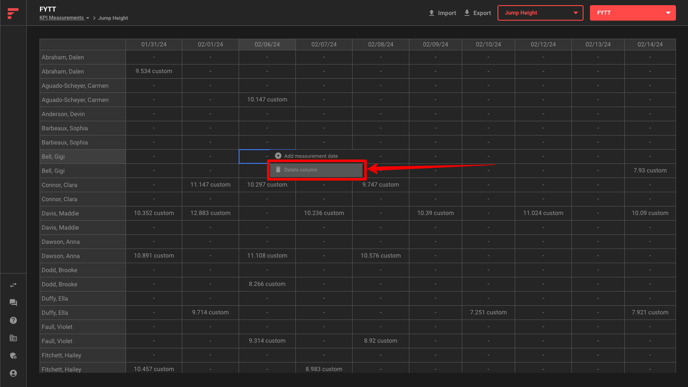
Task: Click the 10.147 custom cell
Action: coord(267,100)
